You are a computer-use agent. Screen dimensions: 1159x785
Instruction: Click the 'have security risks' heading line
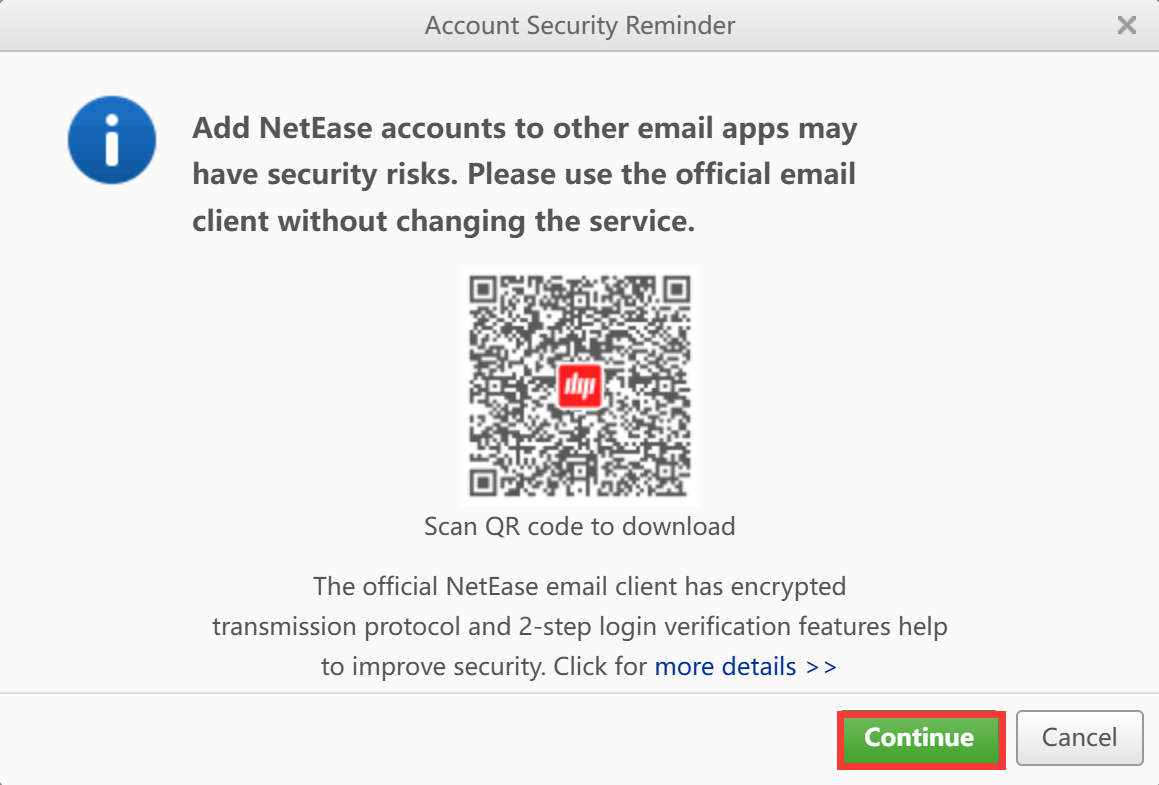(524, 174)
